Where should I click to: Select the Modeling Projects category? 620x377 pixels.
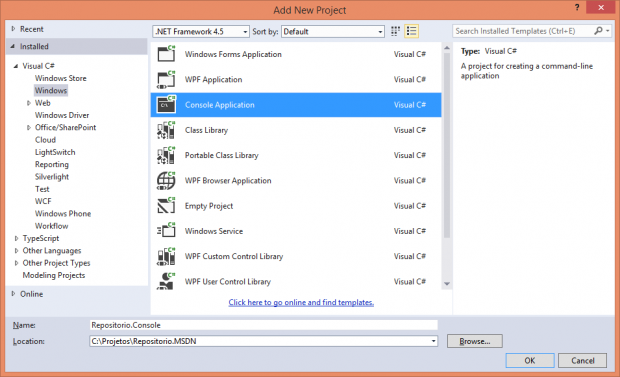(x=54, y=275)
